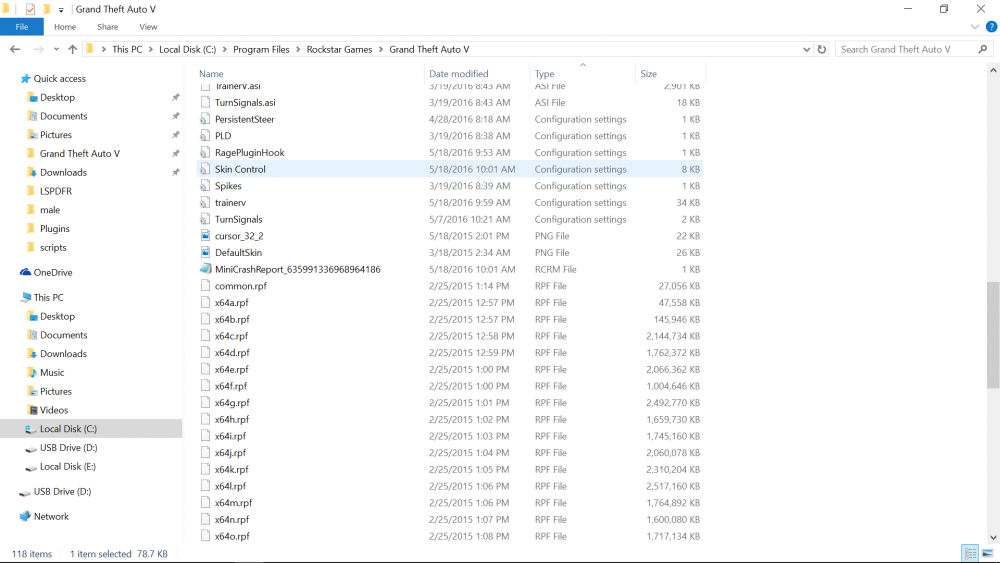1000x563 pixels.
Task: Select the cursor_32_2 PNG file icon
Action: coord(205,236)
